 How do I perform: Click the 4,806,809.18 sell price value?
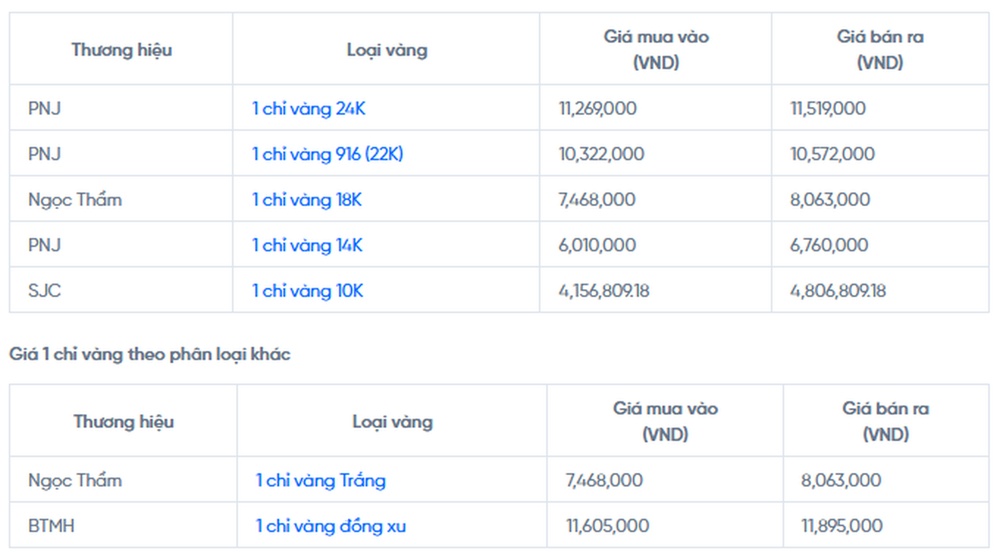point(838,291)
